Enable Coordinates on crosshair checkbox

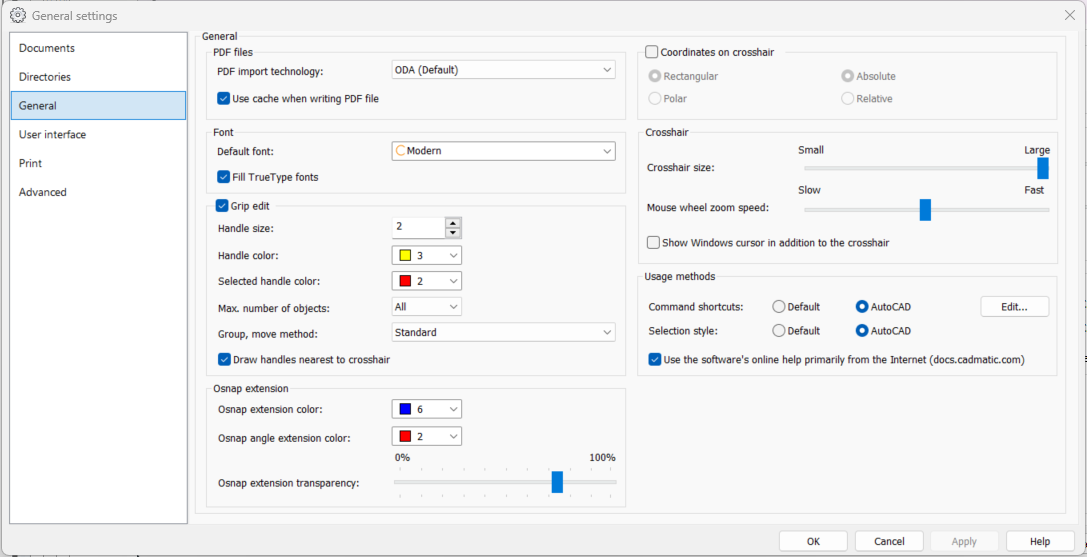pyautogui.click(x=652, y=52)
